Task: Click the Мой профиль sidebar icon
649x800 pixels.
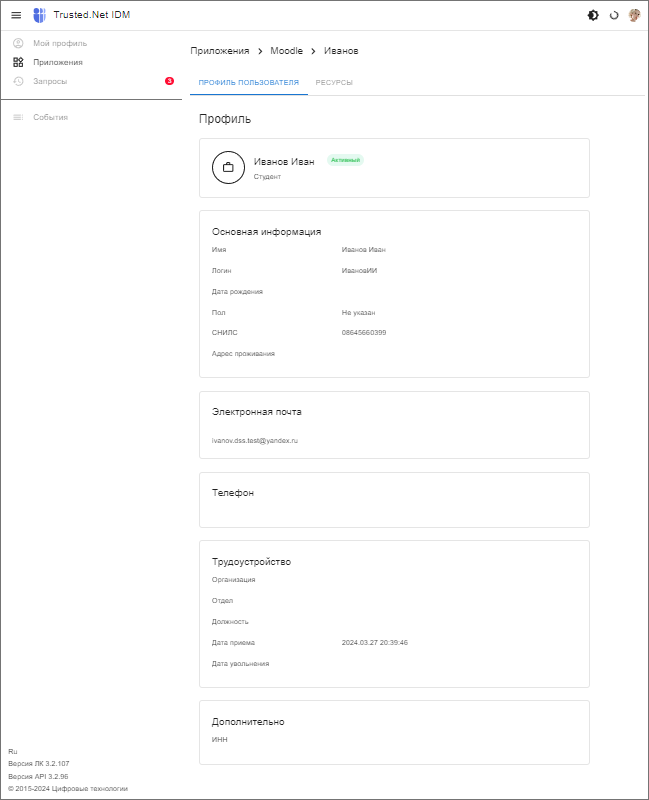Action: coord(18,43)
